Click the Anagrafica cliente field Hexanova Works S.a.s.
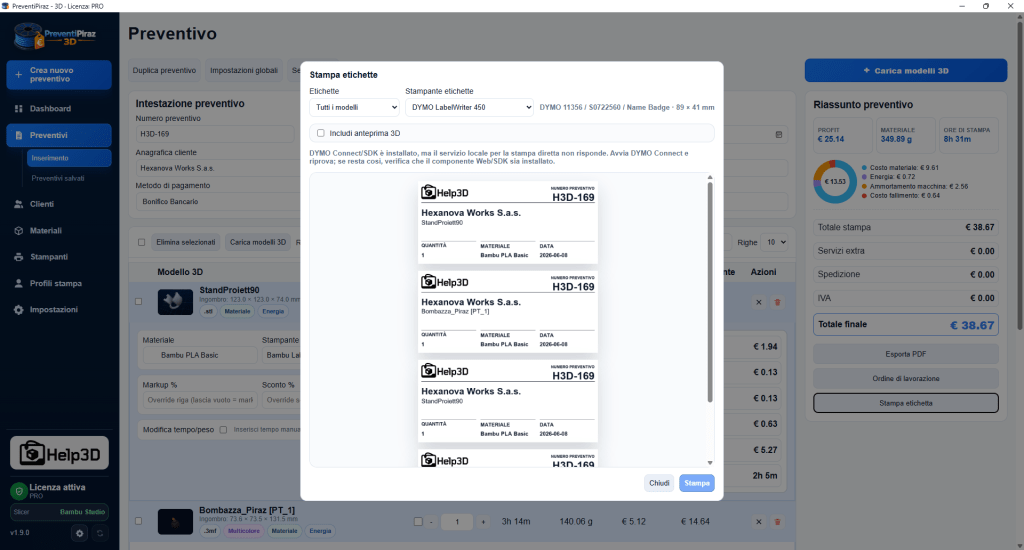 tap(217, 168)
